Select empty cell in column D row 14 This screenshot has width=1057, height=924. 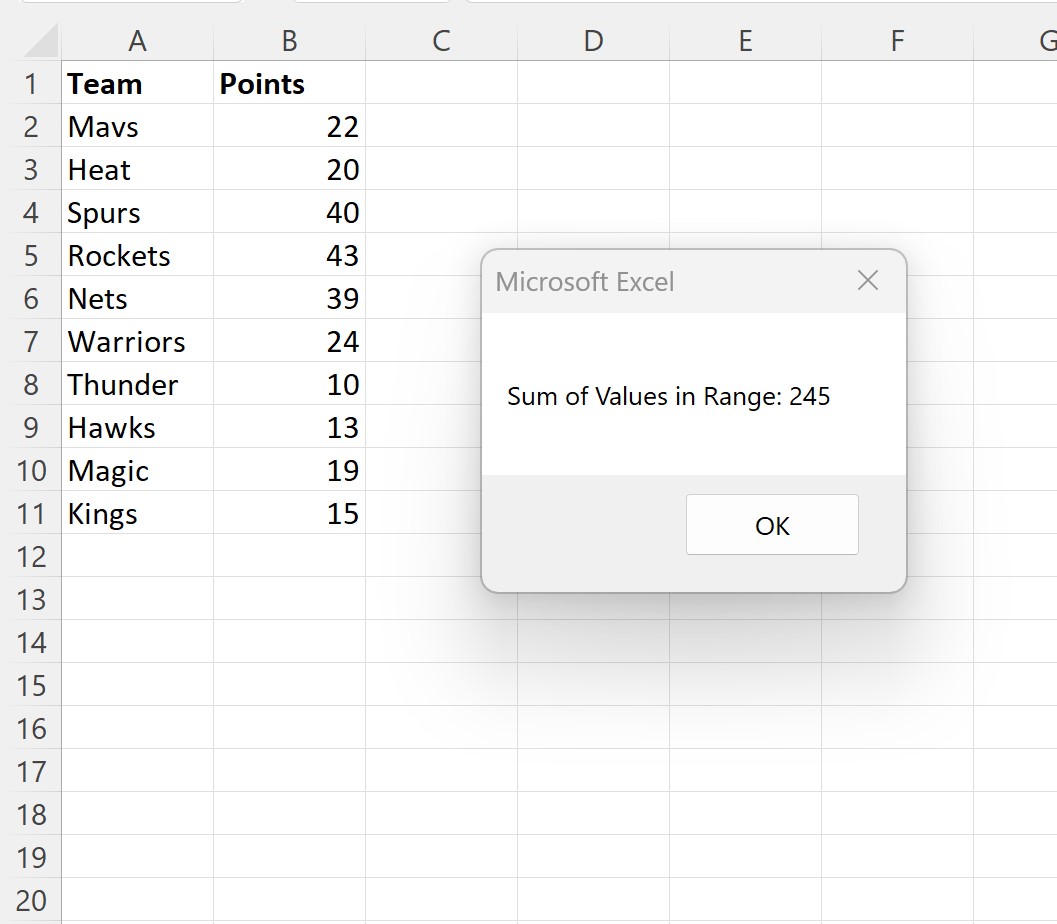(592, 642)
